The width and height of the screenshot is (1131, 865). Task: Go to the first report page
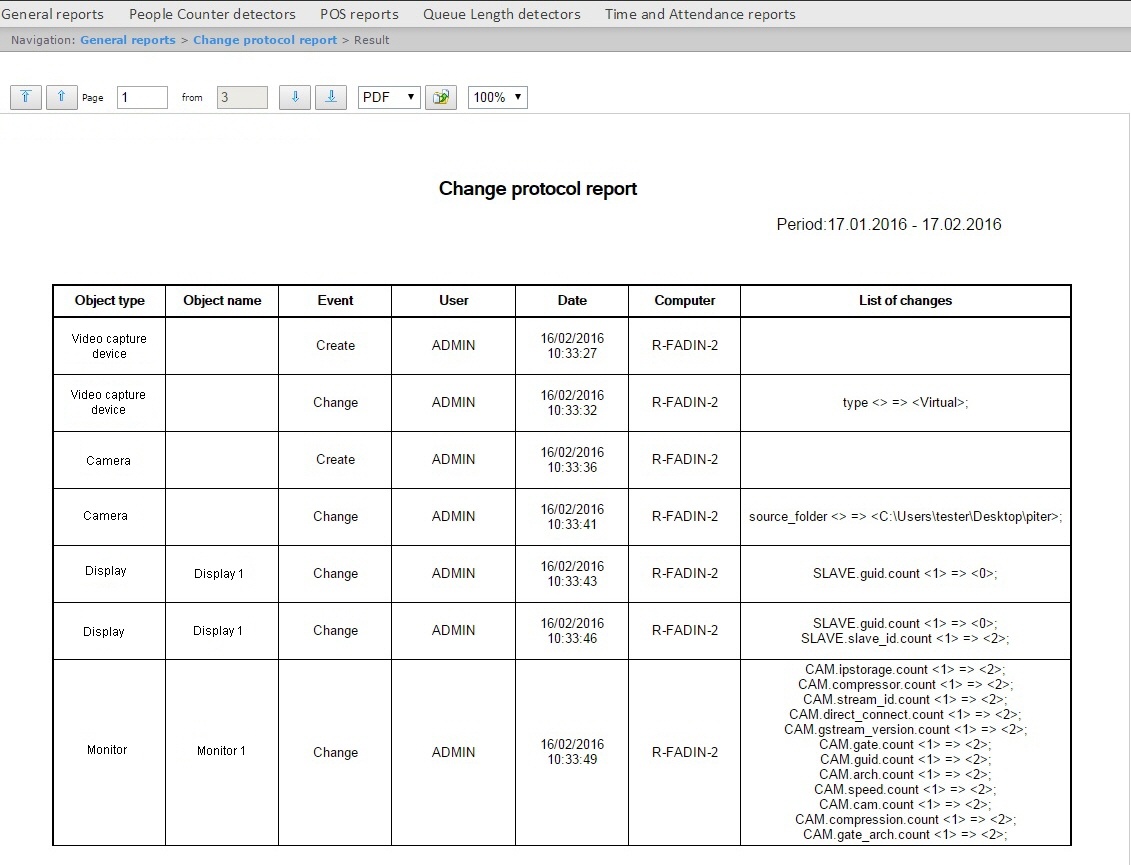click(x=26, y=97)
